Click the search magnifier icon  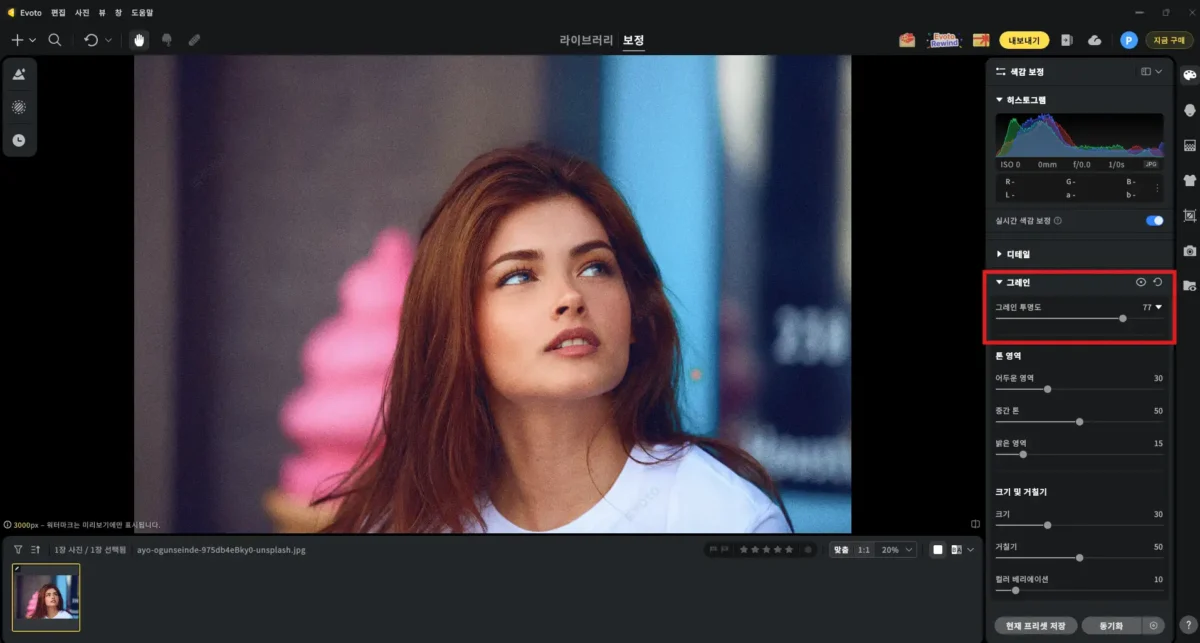(x=55, y=40)
